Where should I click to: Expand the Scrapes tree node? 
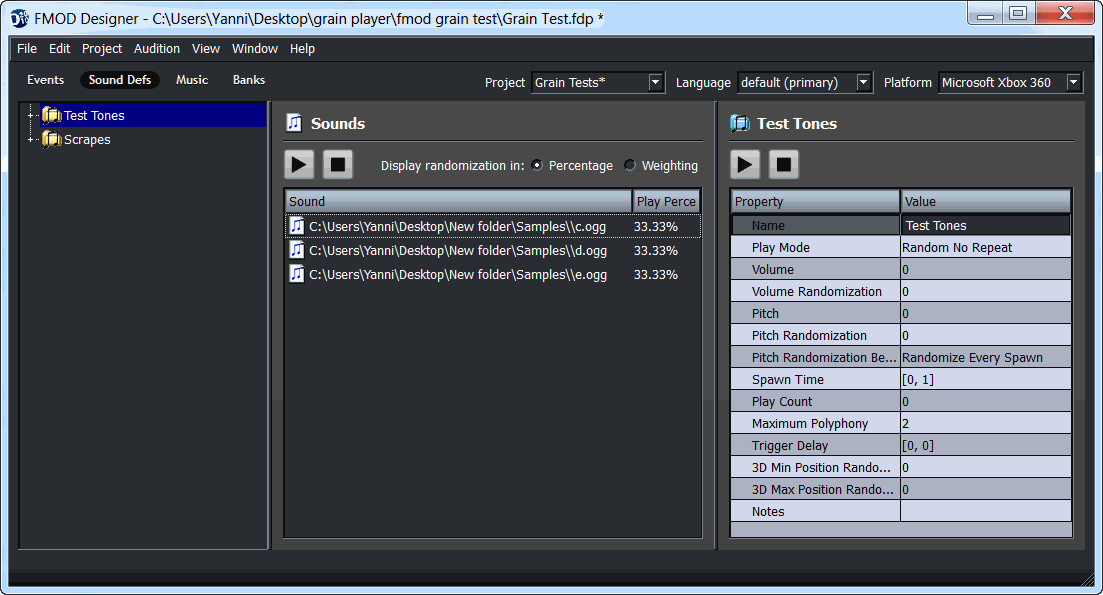pos(30,139)
